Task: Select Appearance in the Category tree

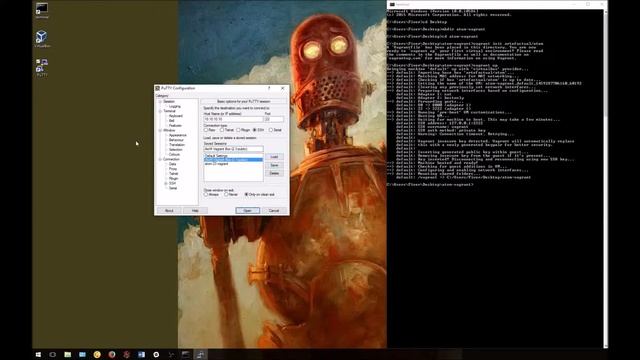Action: [x=178, y=135]
